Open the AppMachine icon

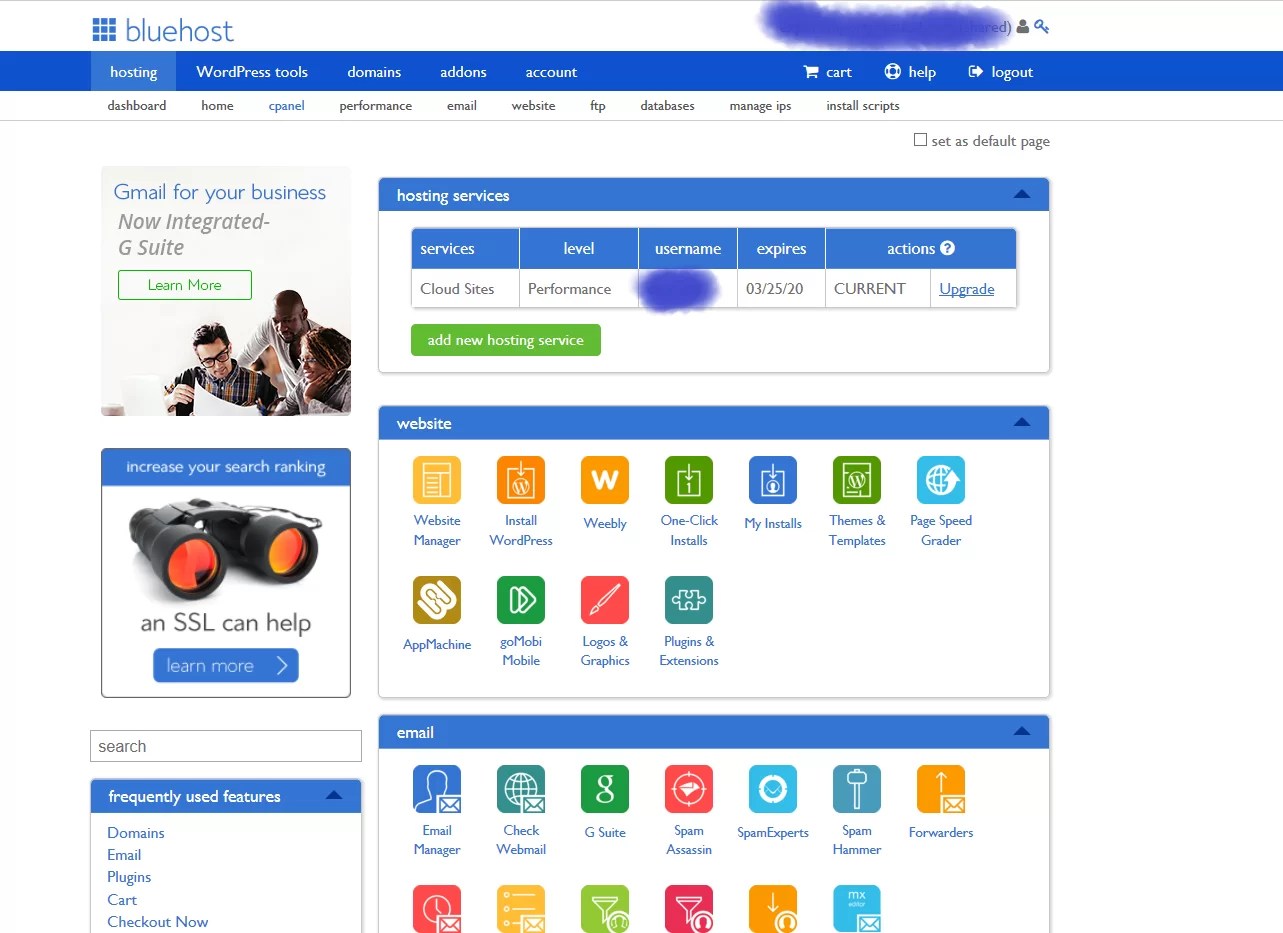[x=437, y=600]
